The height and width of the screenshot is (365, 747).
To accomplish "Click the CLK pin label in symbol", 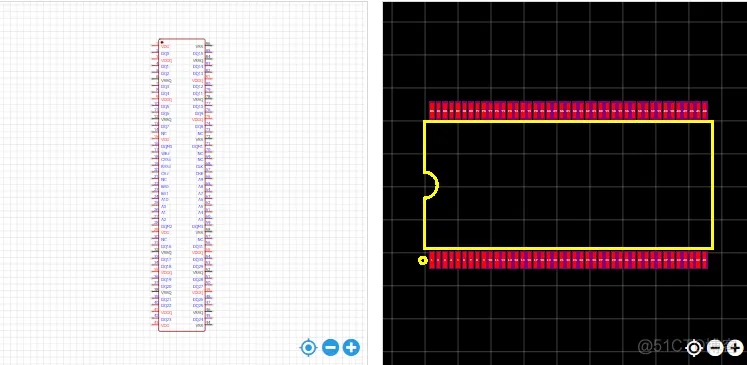I will 200,166.
